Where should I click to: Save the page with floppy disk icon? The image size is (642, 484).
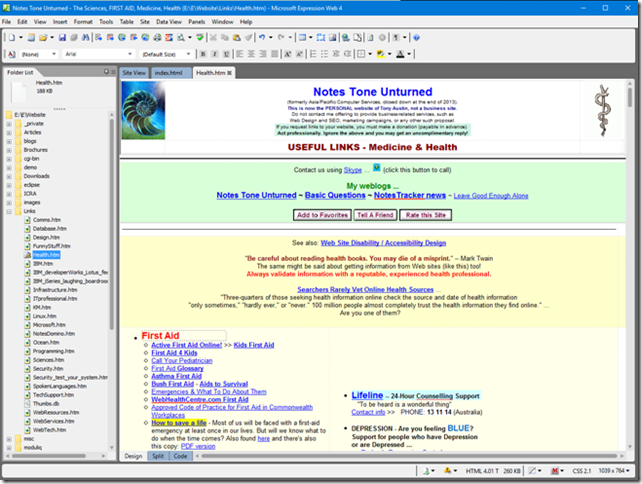[x=62, y=38]
